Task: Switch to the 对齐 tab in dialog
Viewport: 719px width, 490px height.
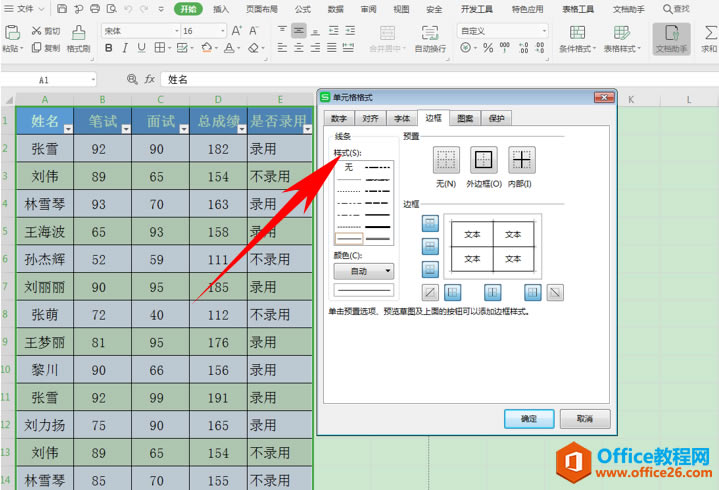Action: tap(371, 118)
